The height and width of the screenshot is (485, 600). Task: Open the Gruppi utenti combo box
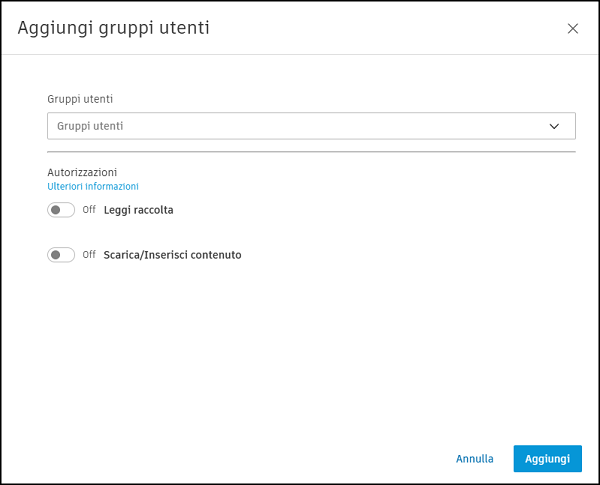[x=310, y=126]
